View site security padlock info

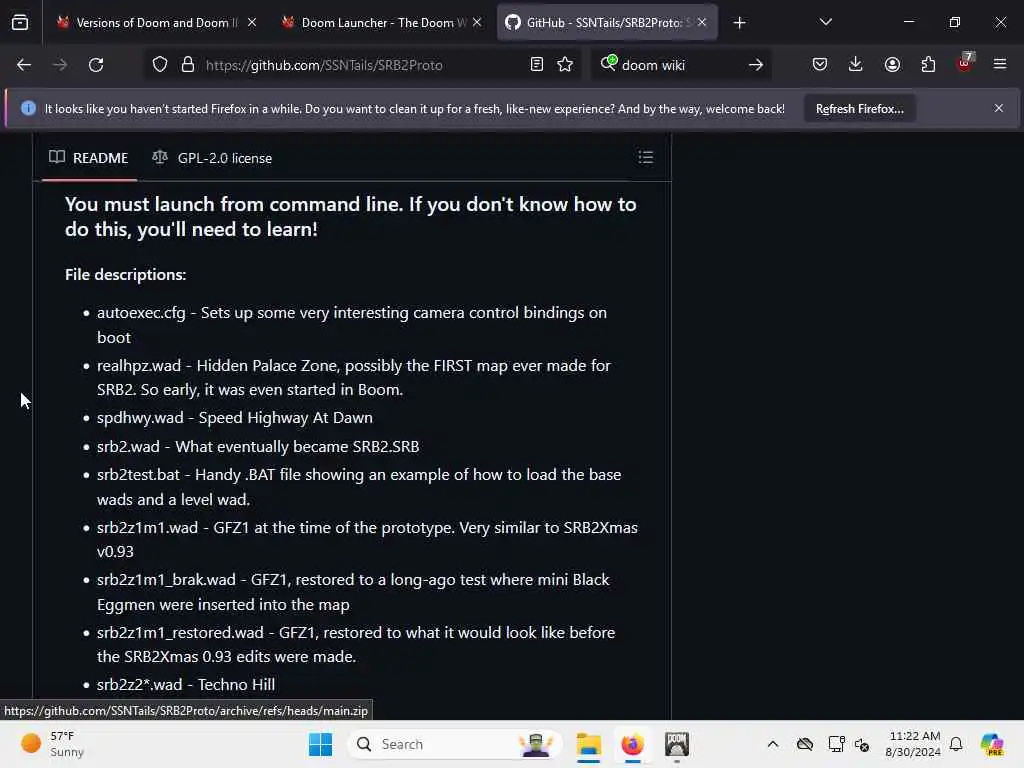(x=187, y=65)
